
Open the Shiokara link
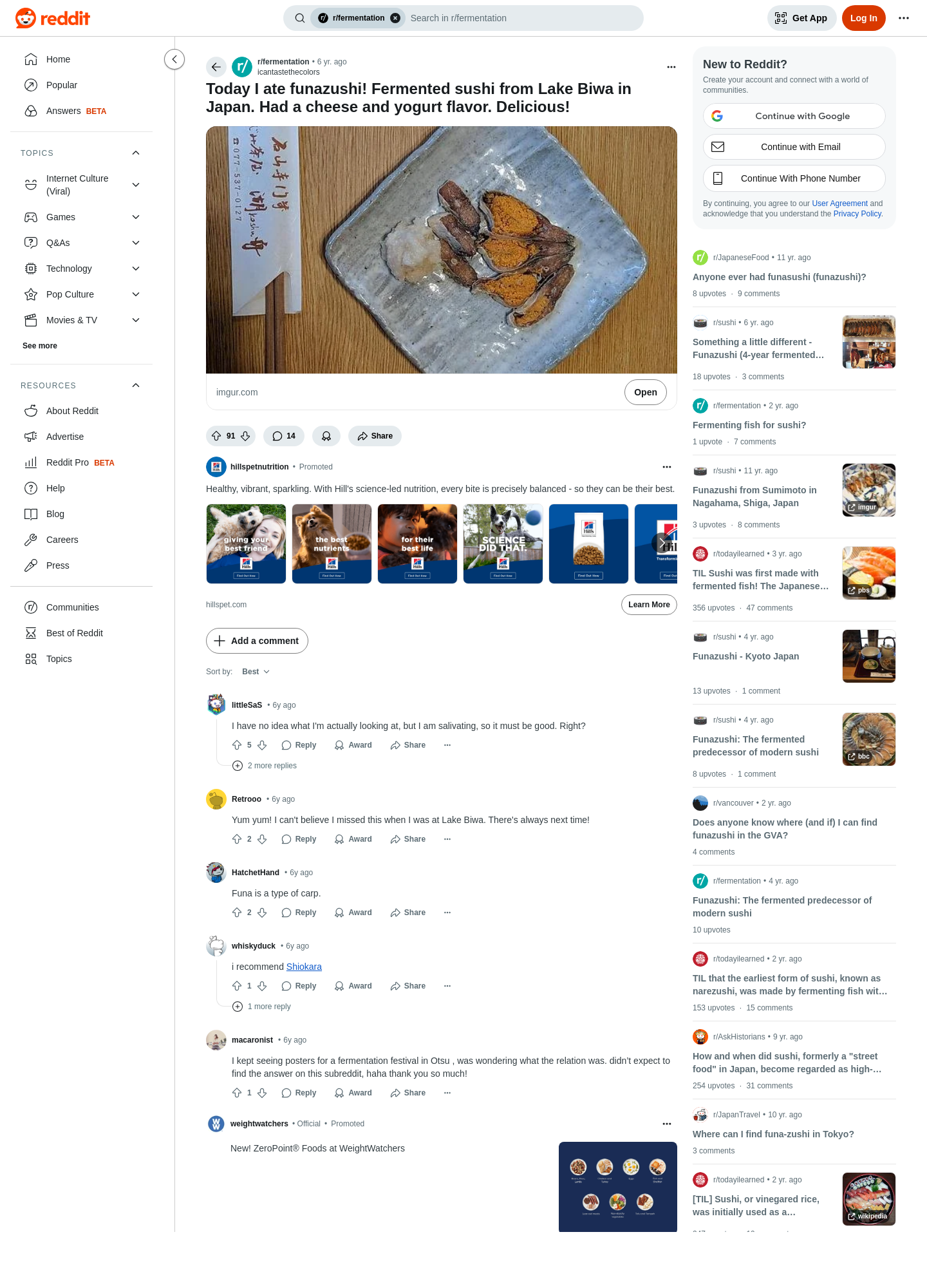[304, 967]
